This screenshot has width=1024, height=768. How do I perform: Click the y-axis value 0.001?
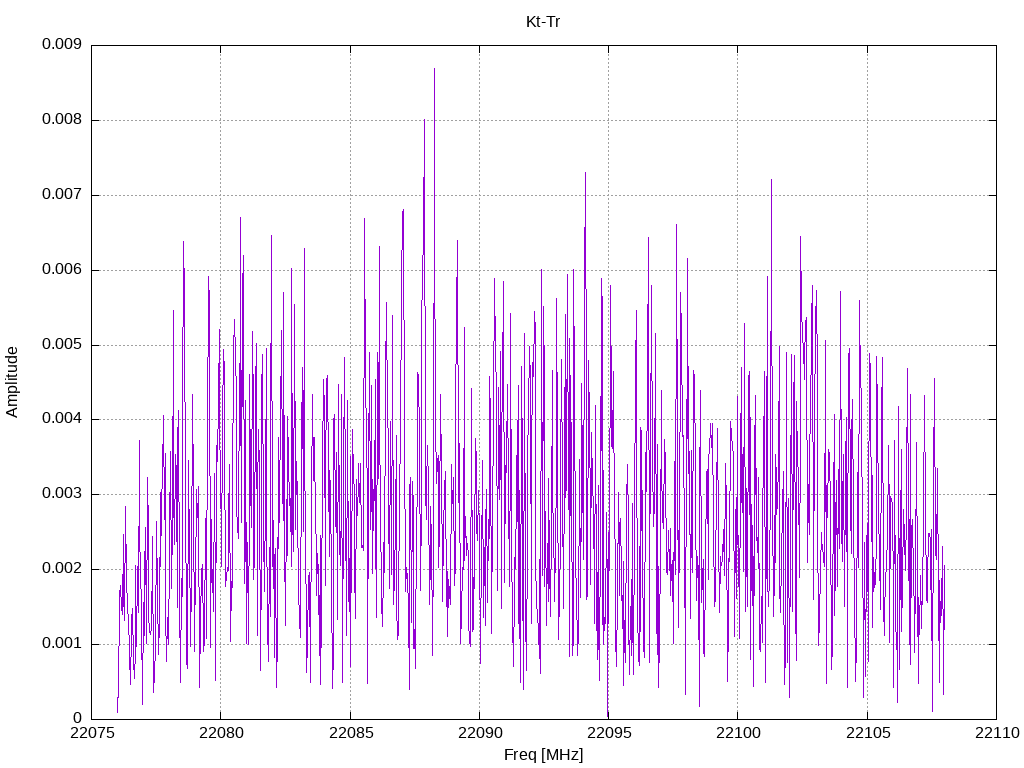62,643
